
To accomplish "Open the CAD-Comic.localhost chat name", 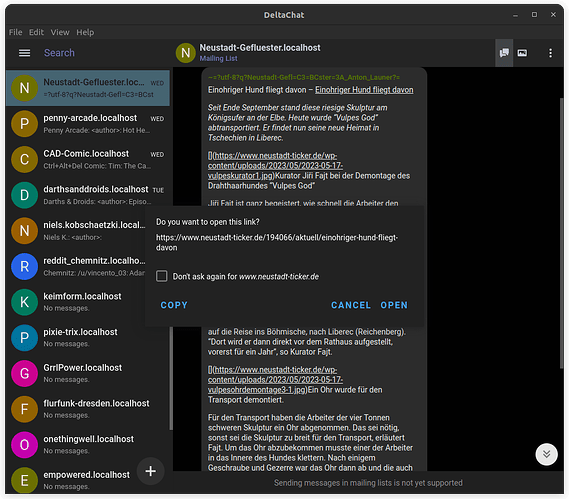I will pos(86,154).
